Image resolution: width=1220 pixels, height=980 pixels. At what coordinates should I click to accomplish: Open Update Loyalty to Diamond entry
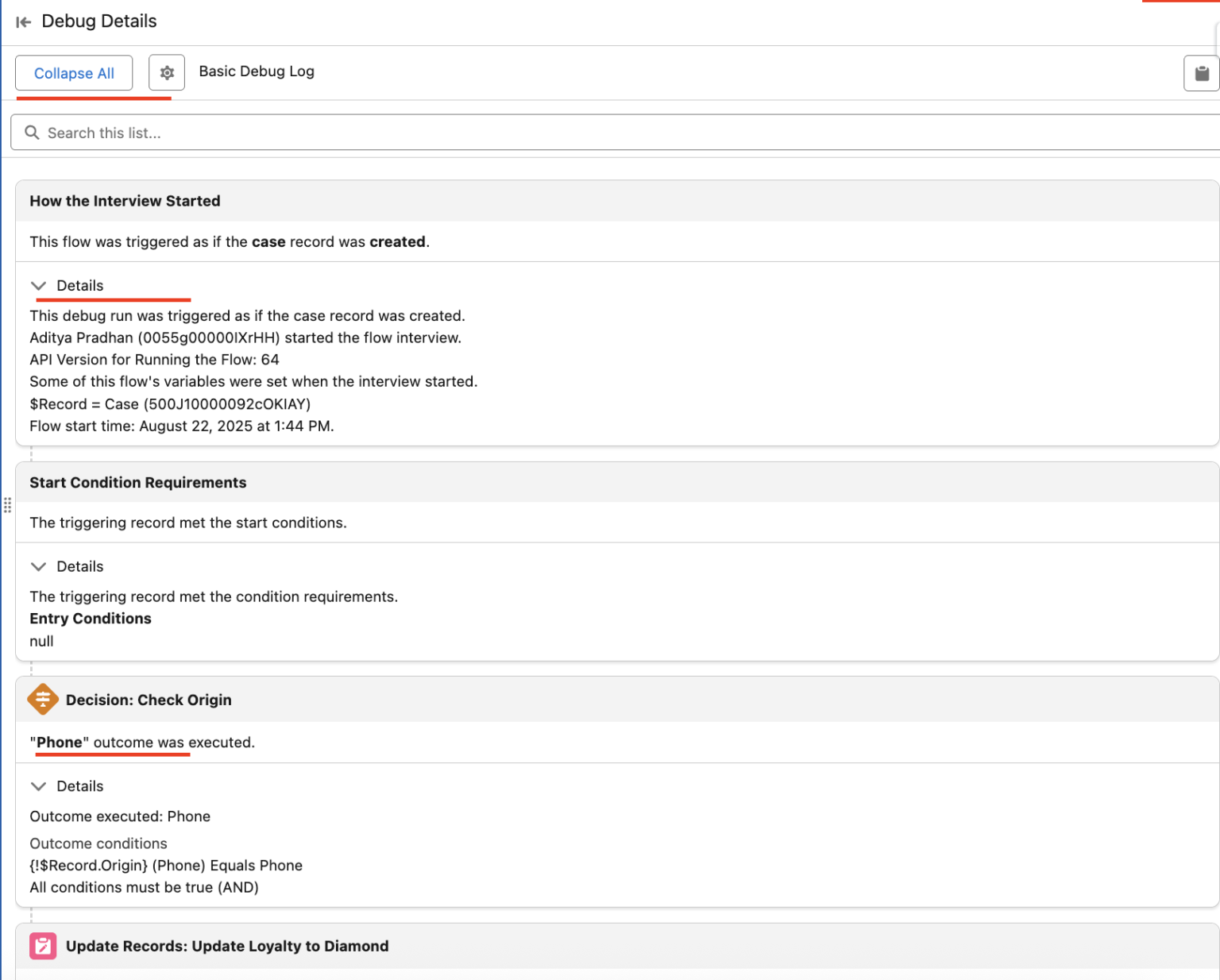(x=227, y=946)
